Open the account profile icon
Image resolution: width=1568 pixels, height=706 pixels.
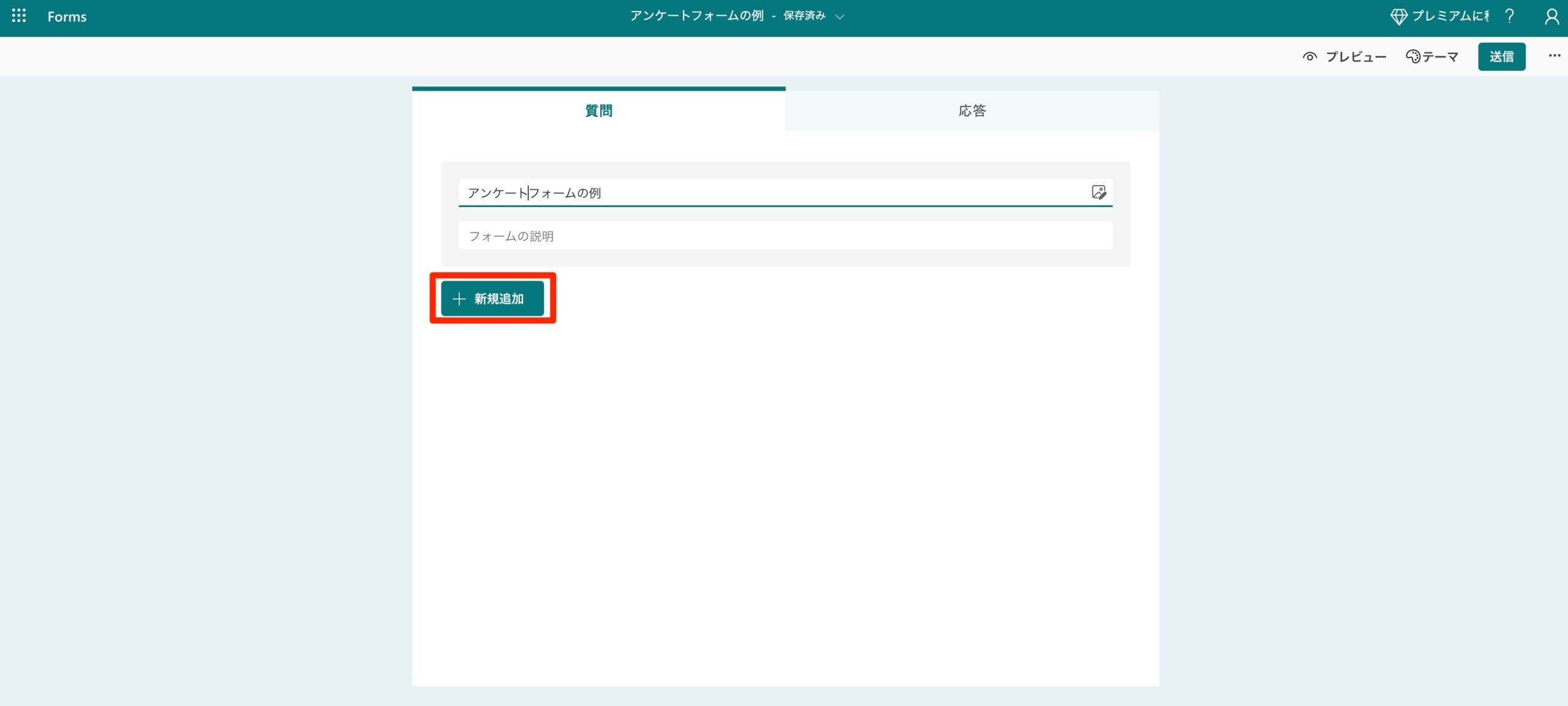[x=1552, y=17]
